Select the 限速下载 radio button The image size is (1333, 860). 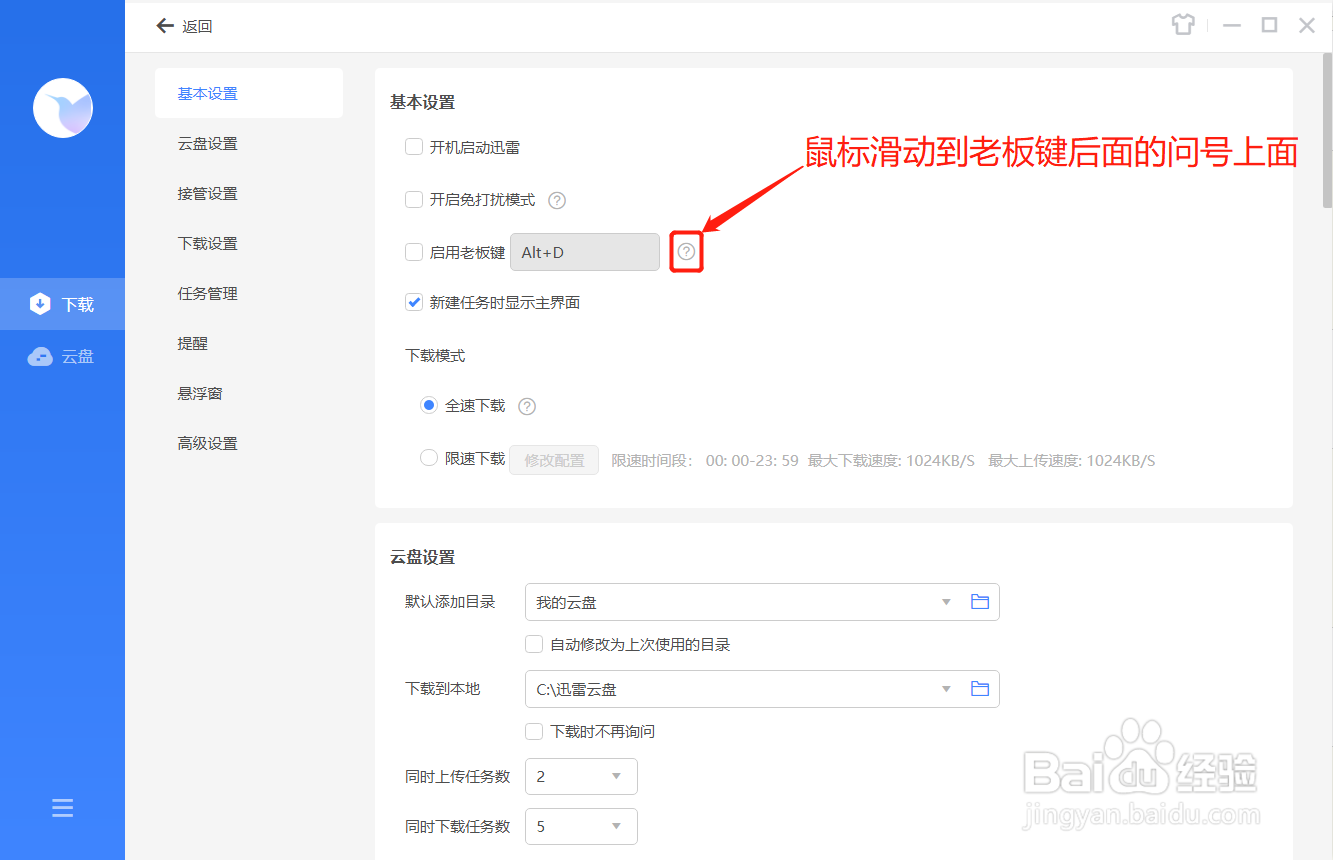[429, 458]
